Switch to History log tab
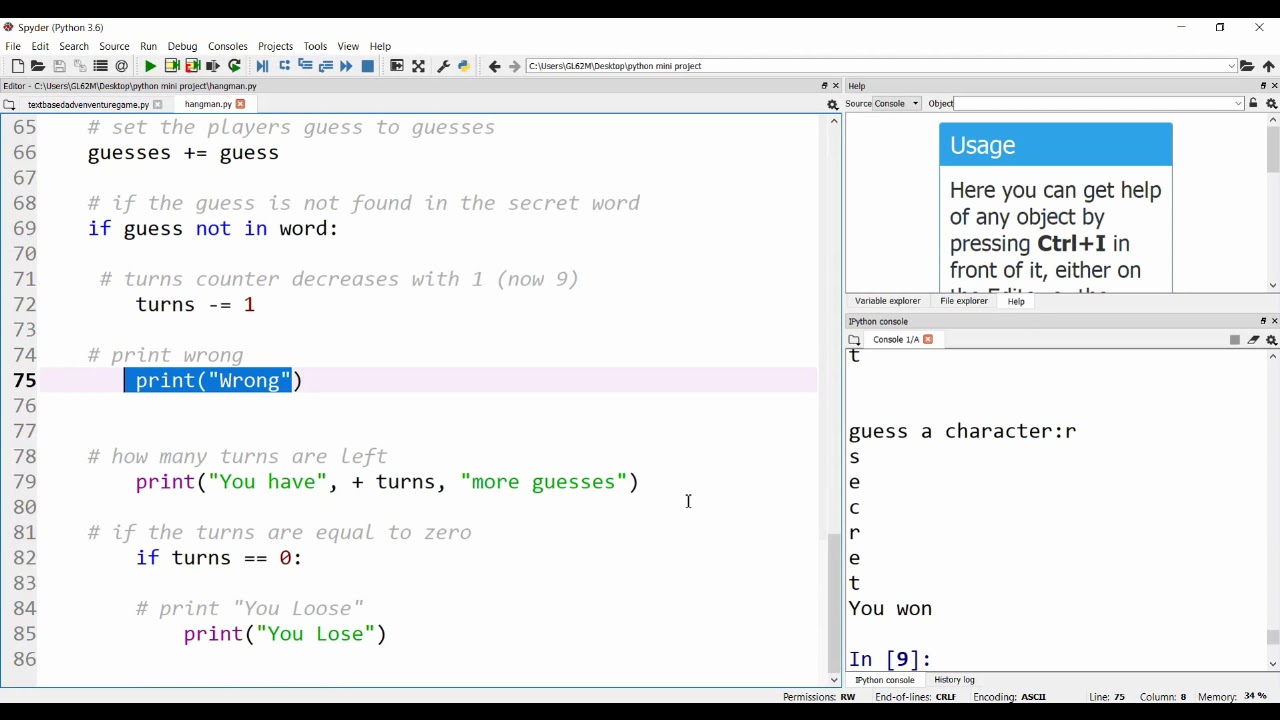This screenshot has width=1280, height=720. pos(954,680)
